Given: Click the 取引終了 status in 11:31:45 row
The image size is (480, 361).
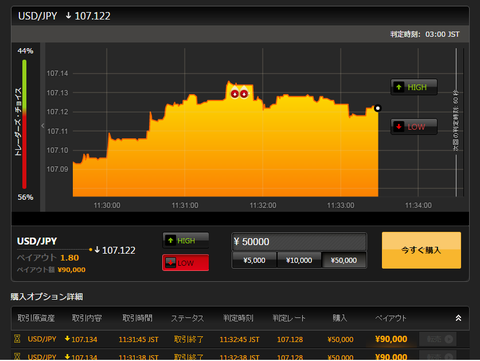Looking at the screenshot, I should [x=189, y=339].
